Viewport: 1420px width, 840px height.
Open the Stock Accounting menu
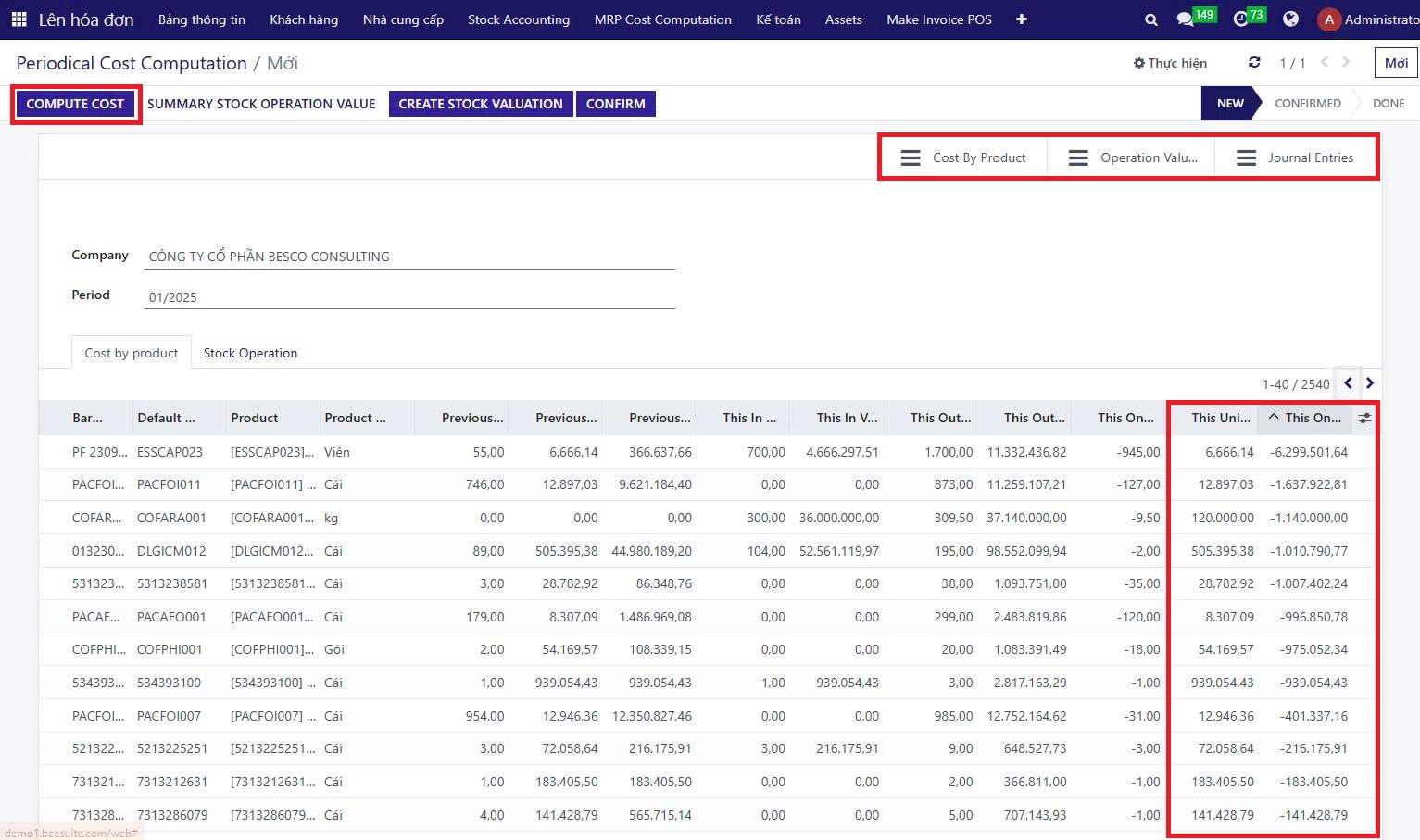(519, 19)
